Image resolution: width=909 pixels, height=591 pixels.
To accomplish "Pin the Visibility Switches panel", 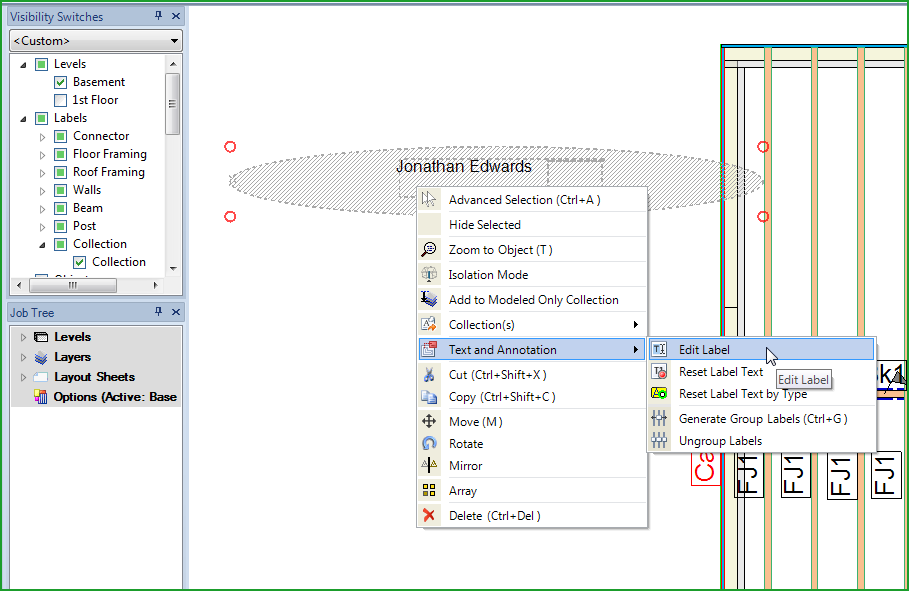I will coord(158,16).
